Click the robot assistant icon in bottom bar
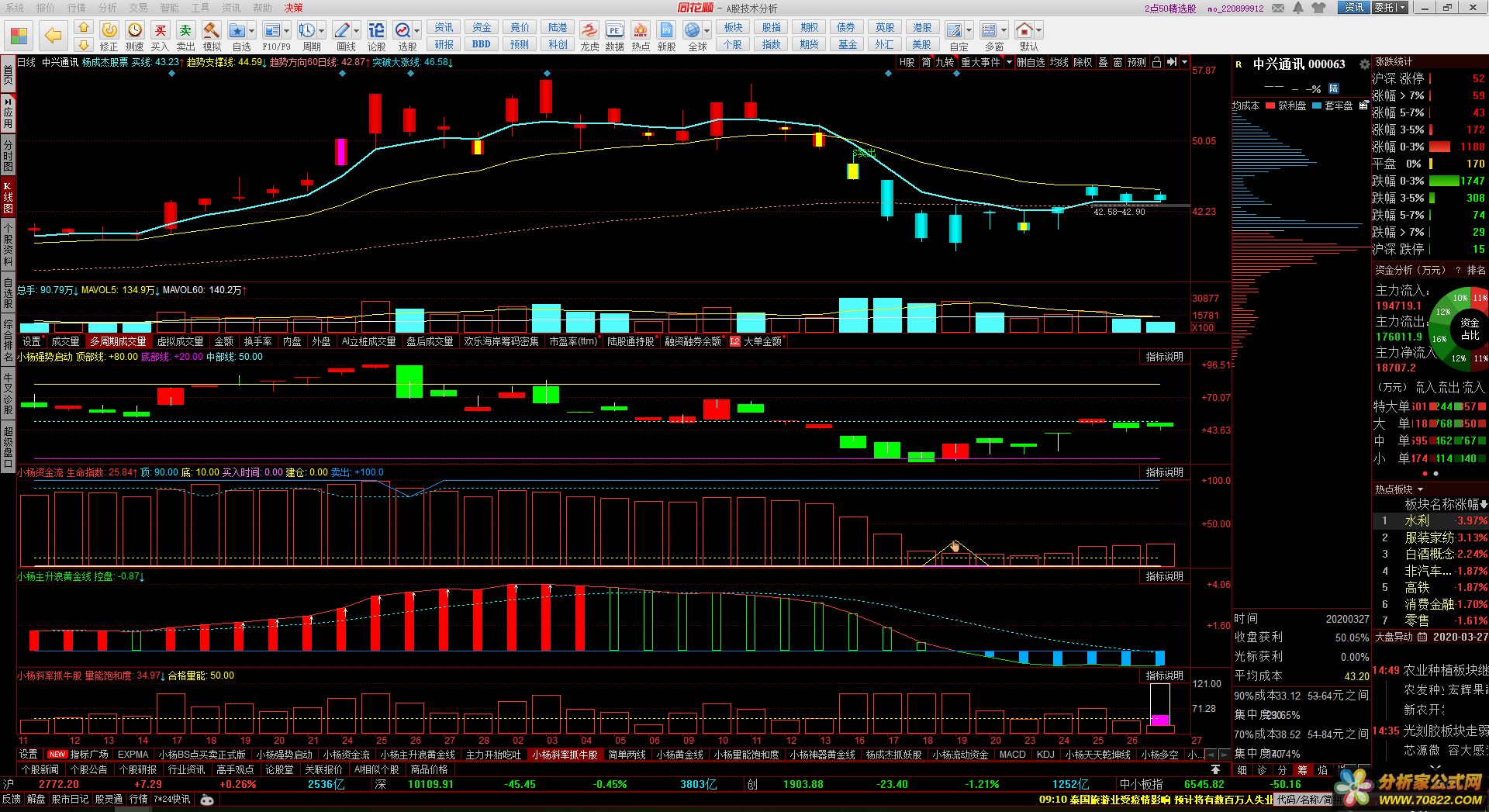The image size is (1489, 812). coord(206,800)
